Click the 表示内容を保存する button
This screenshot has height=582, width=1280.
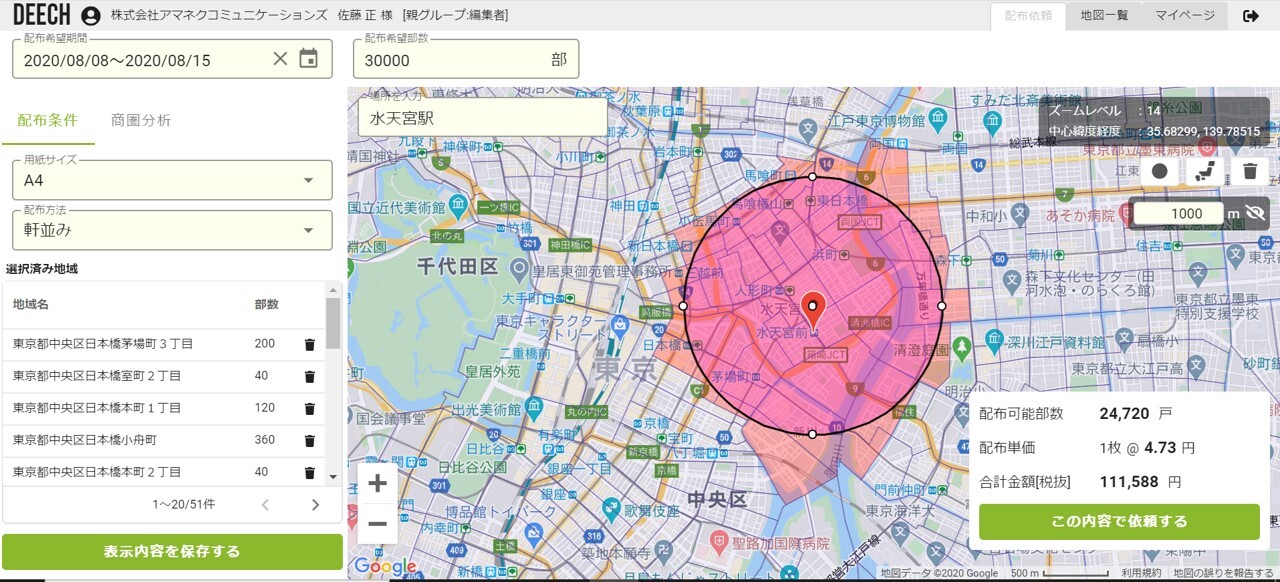(x=172, y=551)
